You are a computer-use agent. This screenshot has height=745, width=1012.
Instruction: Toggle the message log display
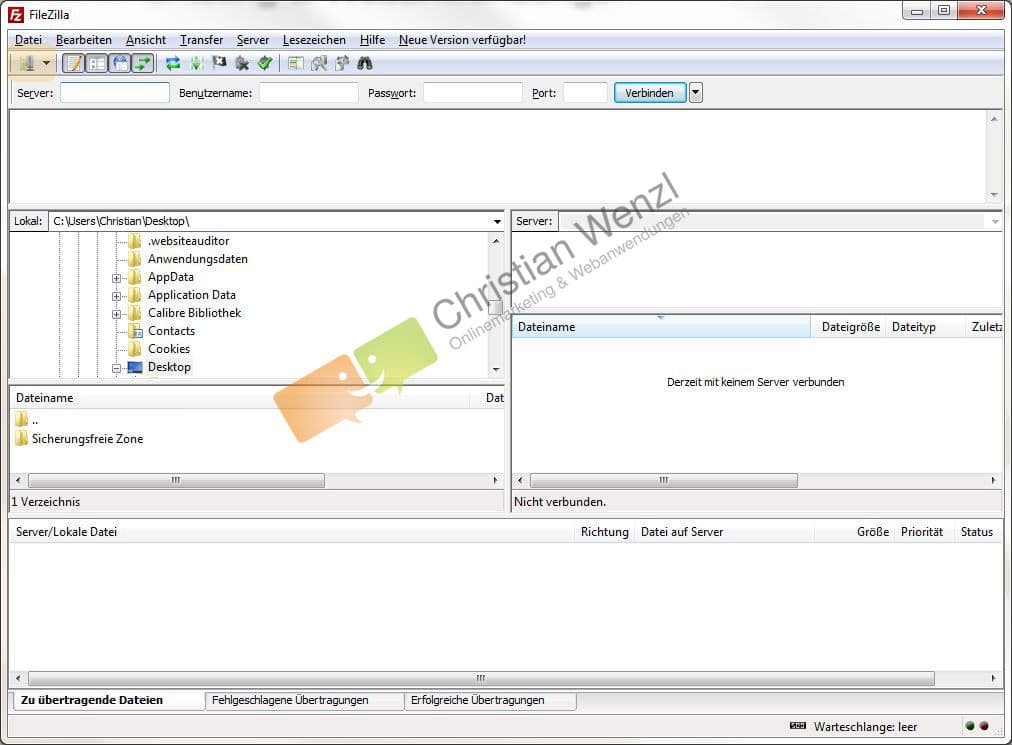tap(74, 63)
